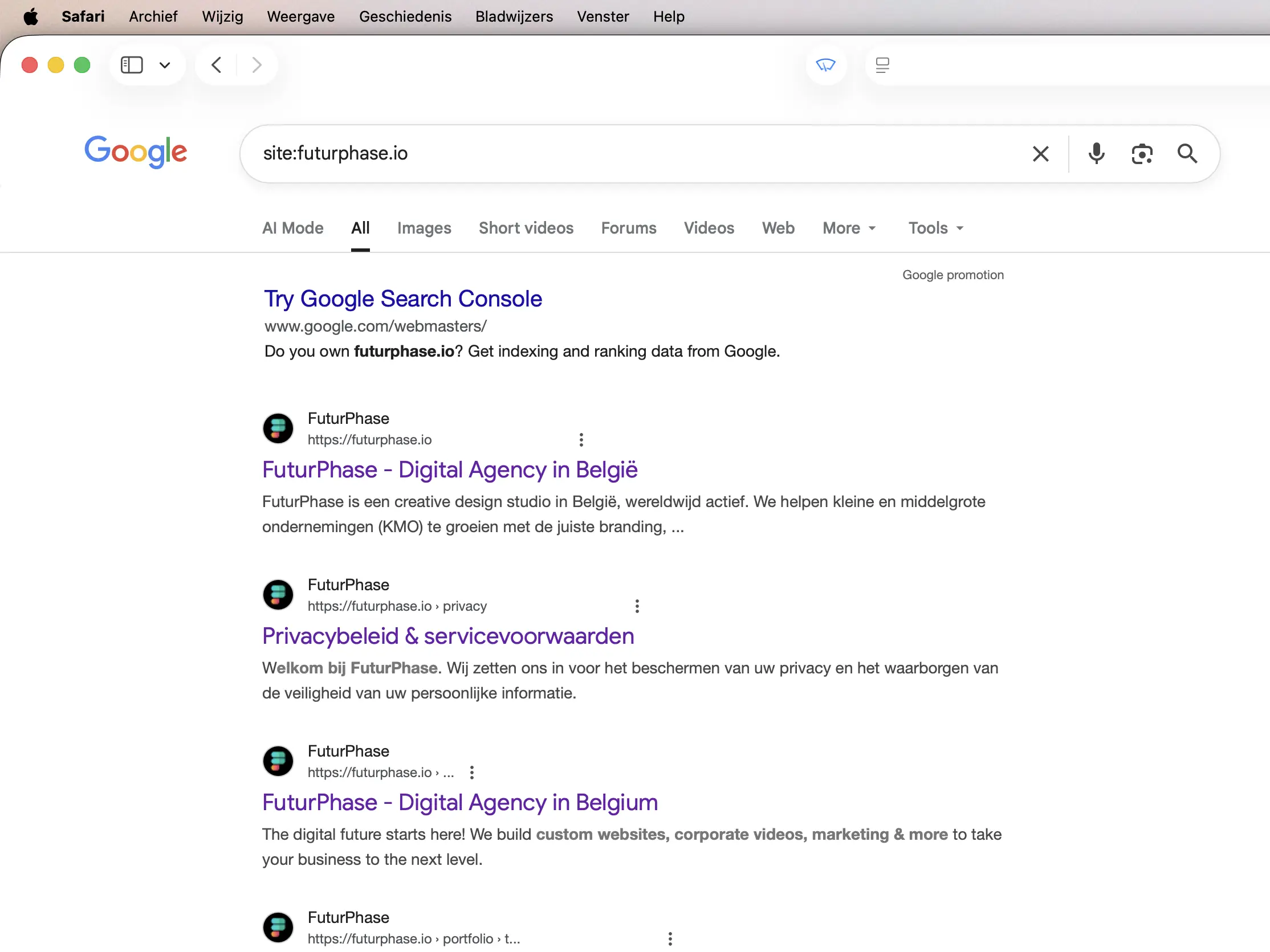Search by image with camera icon
Screen dimensions: 1270x952
(1141, 154)
